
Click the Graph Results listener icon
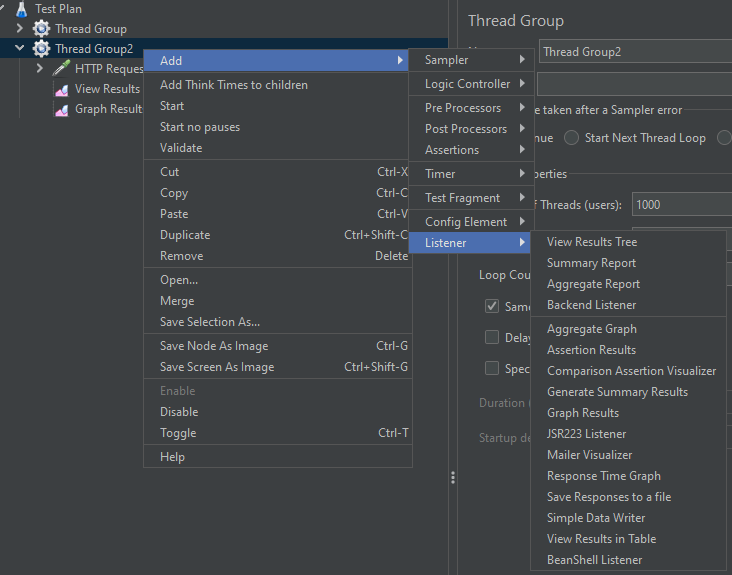point(62,110)
